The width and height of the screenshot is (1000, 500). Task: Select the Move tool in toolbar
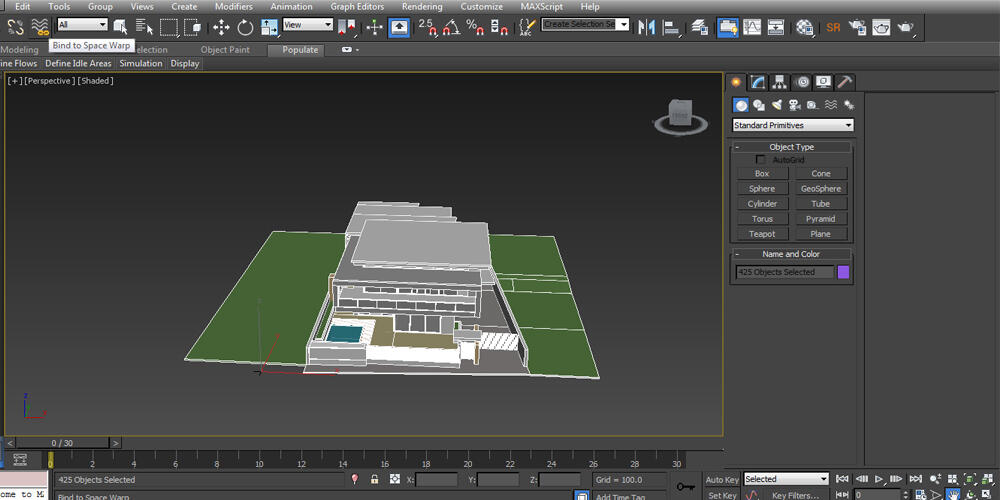coord(221,27)
